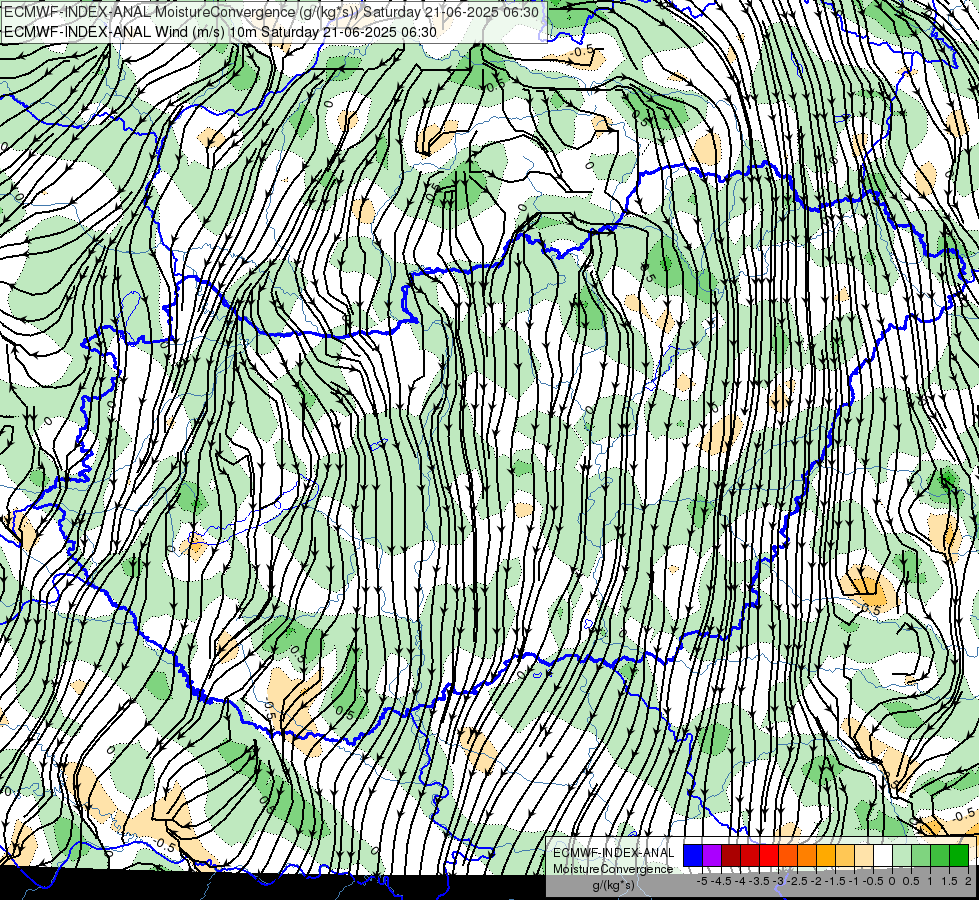Image resolution: width=979 pixels, height=900 pixels.
Task: Click the white legend color swatch
Action: [x=883, y=855]
